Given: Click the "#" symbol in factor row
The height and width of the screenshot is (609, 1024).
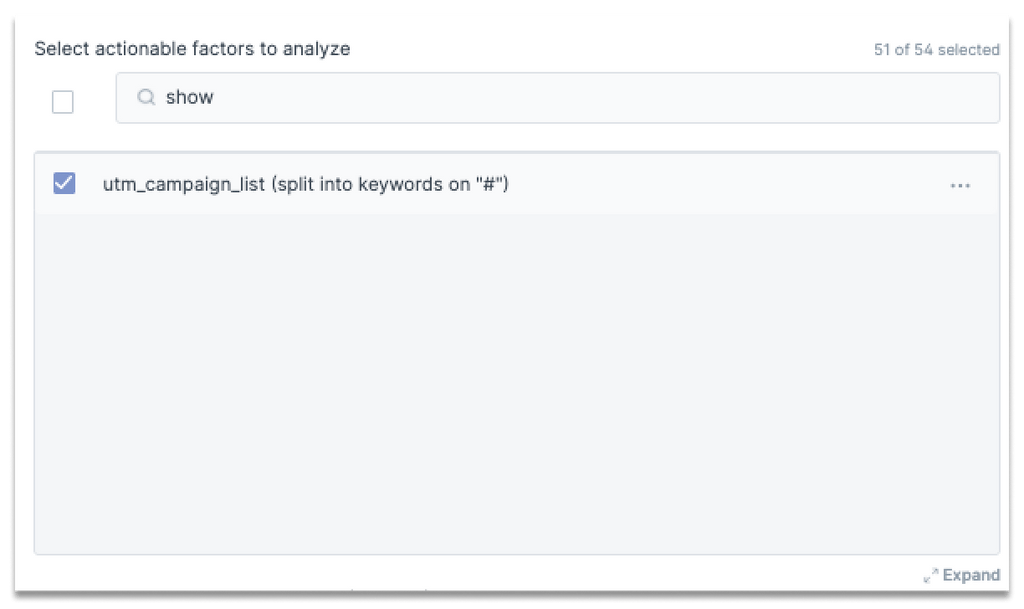Looking at the screenshot, I should coord(490,185).
